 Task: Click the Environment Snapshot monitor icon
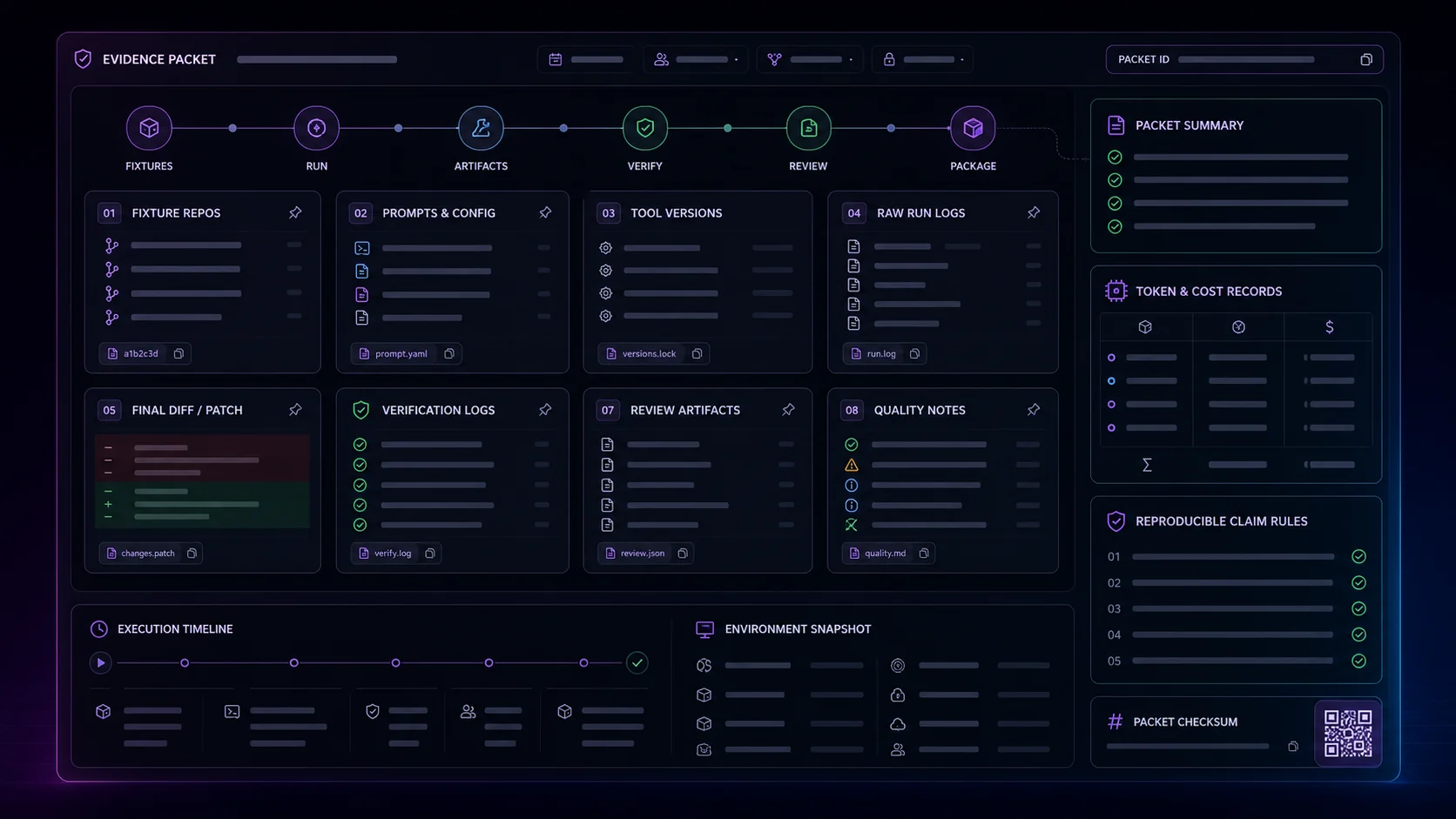(704, 629)
